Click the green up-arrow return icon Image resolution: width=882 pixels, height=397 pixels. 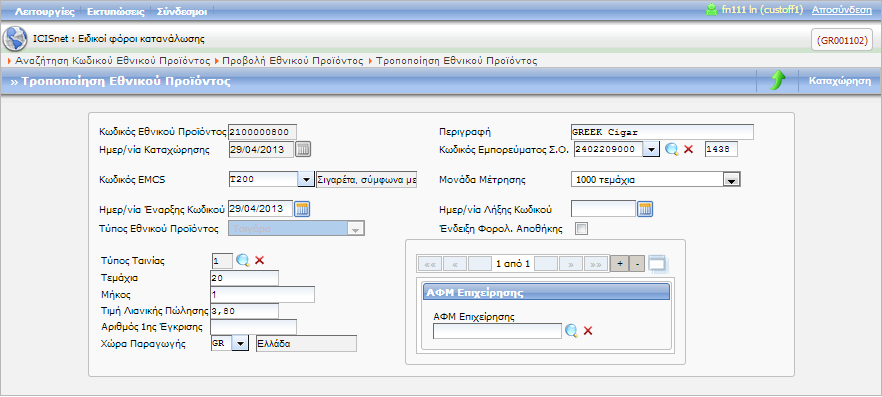pyautogui.click(x=777, y=82)
